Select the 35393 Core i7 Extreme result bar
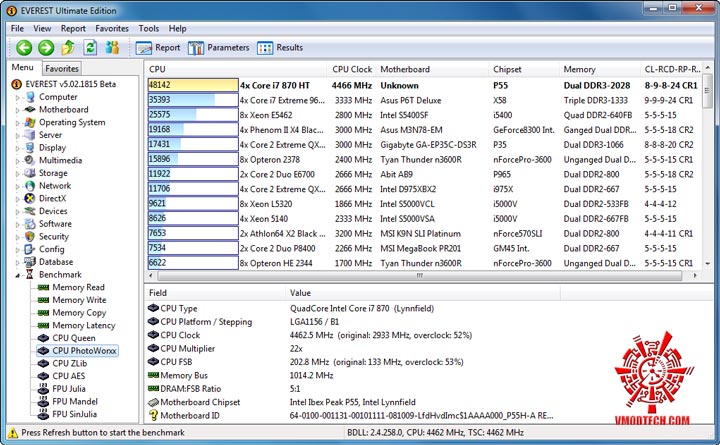 click(193, 100)
